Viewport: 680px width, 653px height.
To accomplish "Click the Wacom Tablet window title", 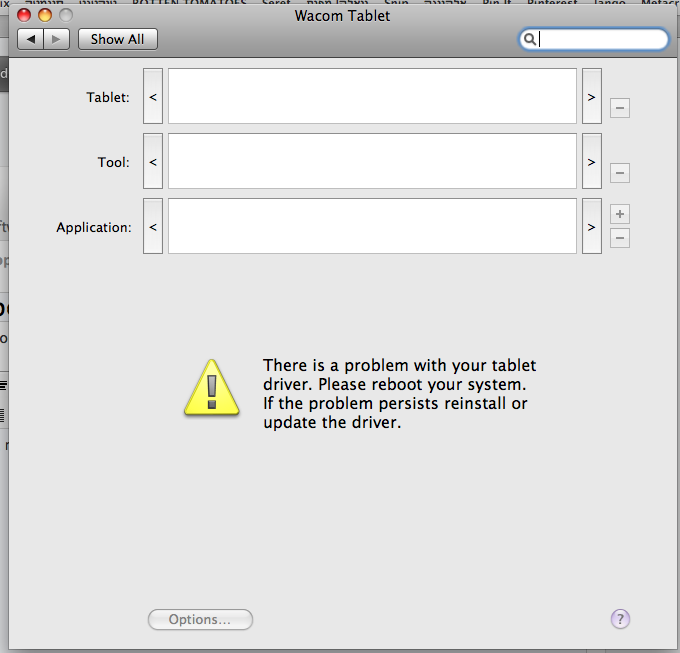I will (342, 16).
